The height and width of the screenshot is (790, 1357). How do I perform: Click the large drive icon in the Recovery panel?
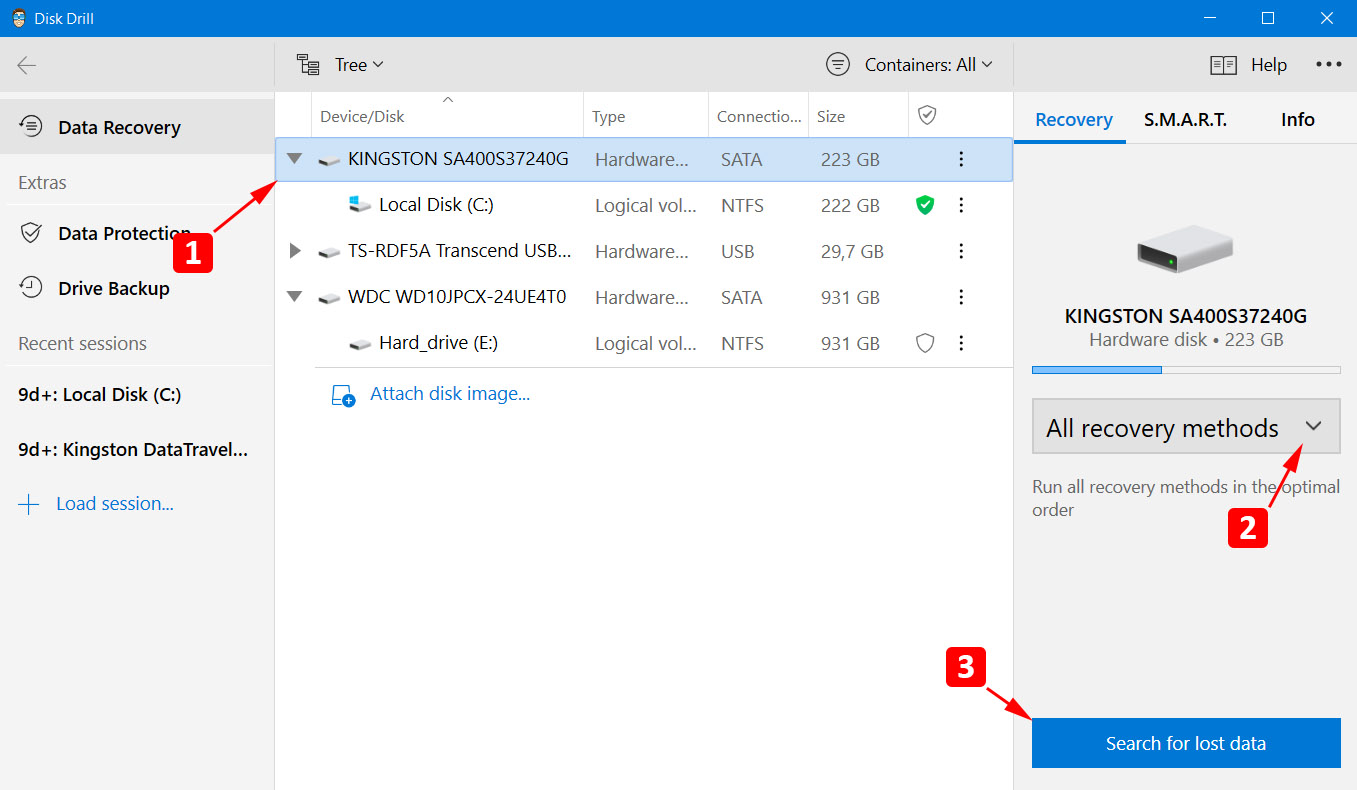(x=1185, y=248)
